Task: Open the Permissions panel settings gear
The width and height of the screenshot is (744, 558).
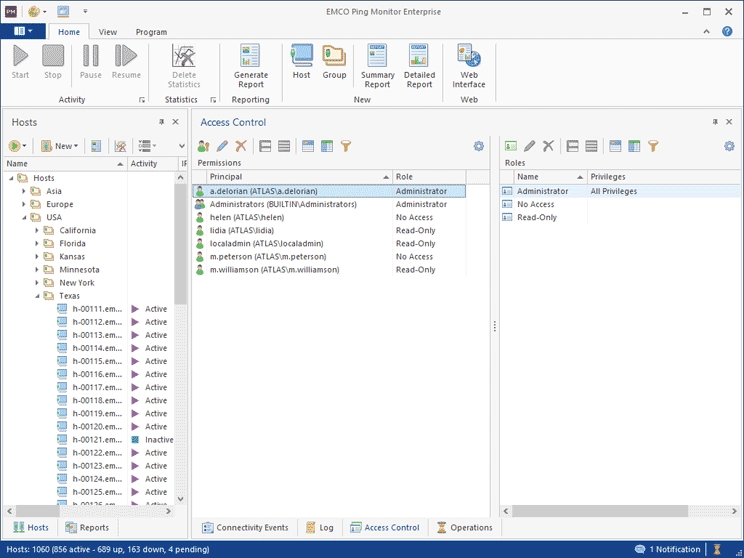Action: [479, 146]
